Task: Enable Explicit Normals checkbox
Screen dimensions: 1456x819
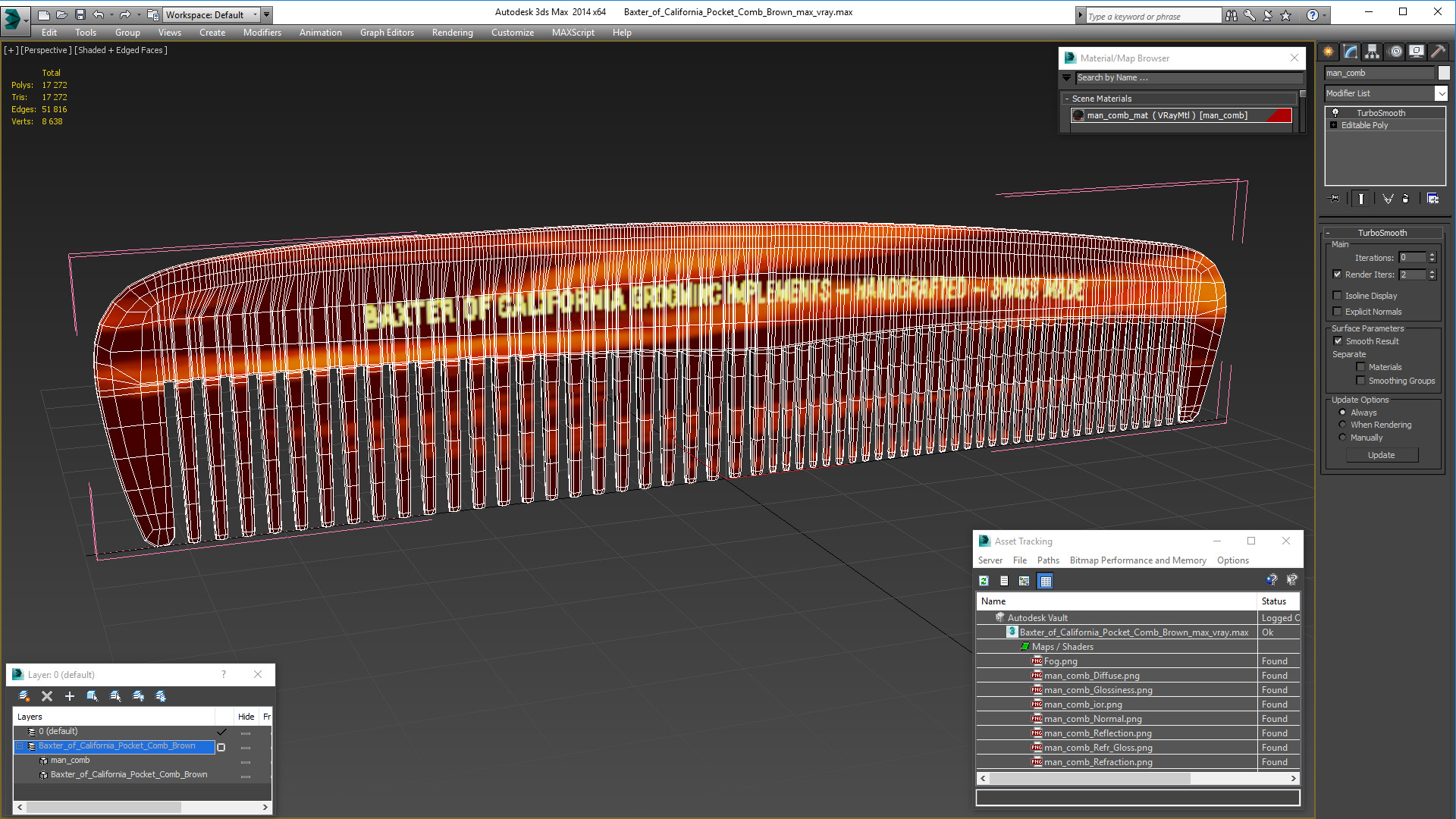Action: click(x=1337, y=312)
